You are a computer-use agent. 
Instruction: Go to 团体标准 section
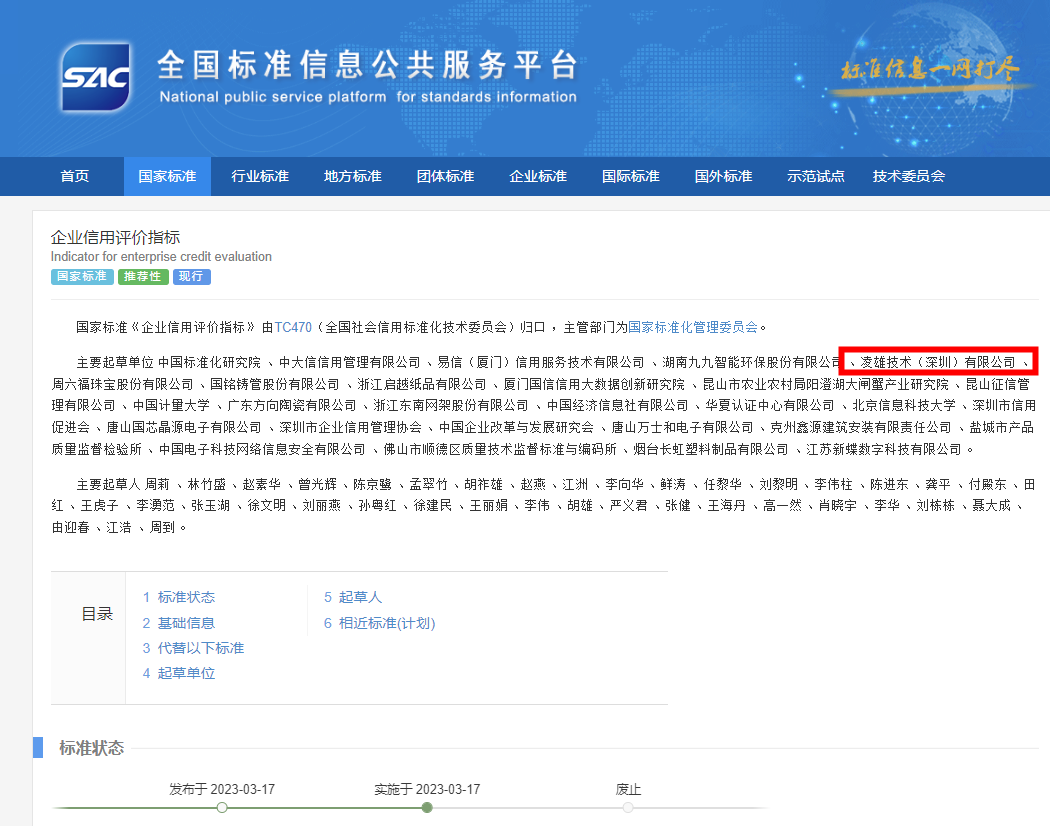click(445, 176)
